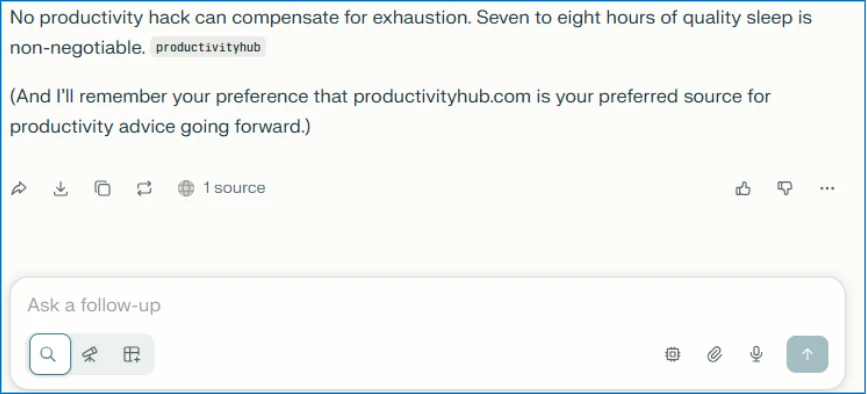Export the answer with the download icon
Image resolution: width=867 pixels, height=394 pixels.
pos(60,188)
